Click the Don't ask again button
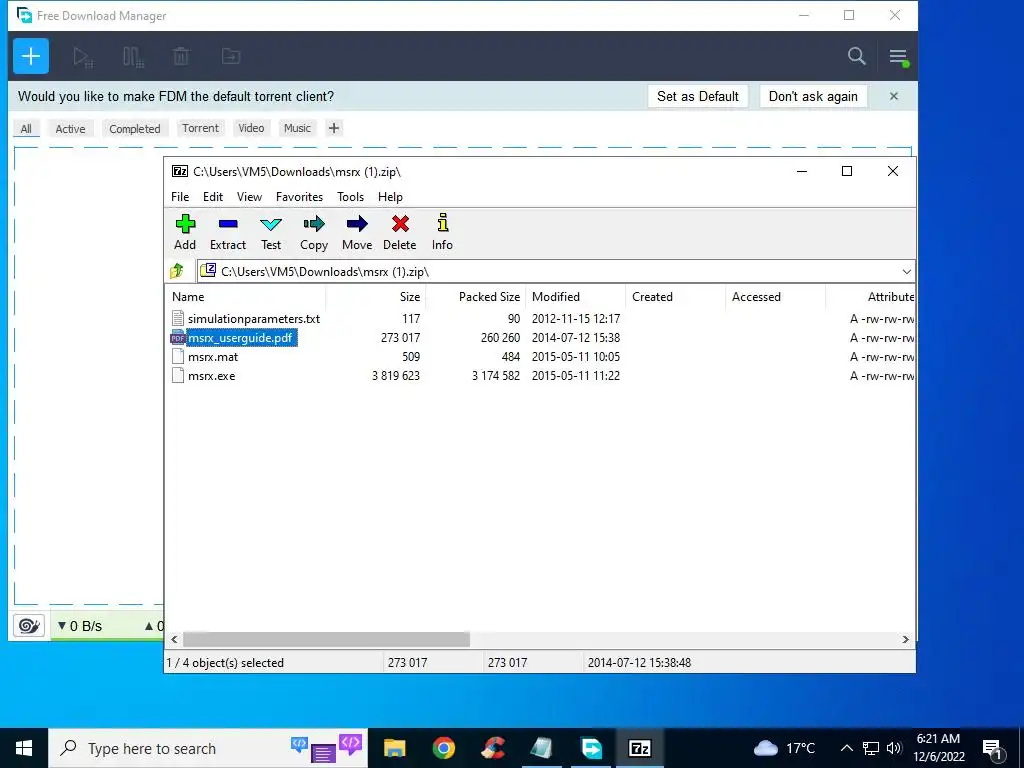This screenshot has width=1024, height=768. [x=813, y=96]
